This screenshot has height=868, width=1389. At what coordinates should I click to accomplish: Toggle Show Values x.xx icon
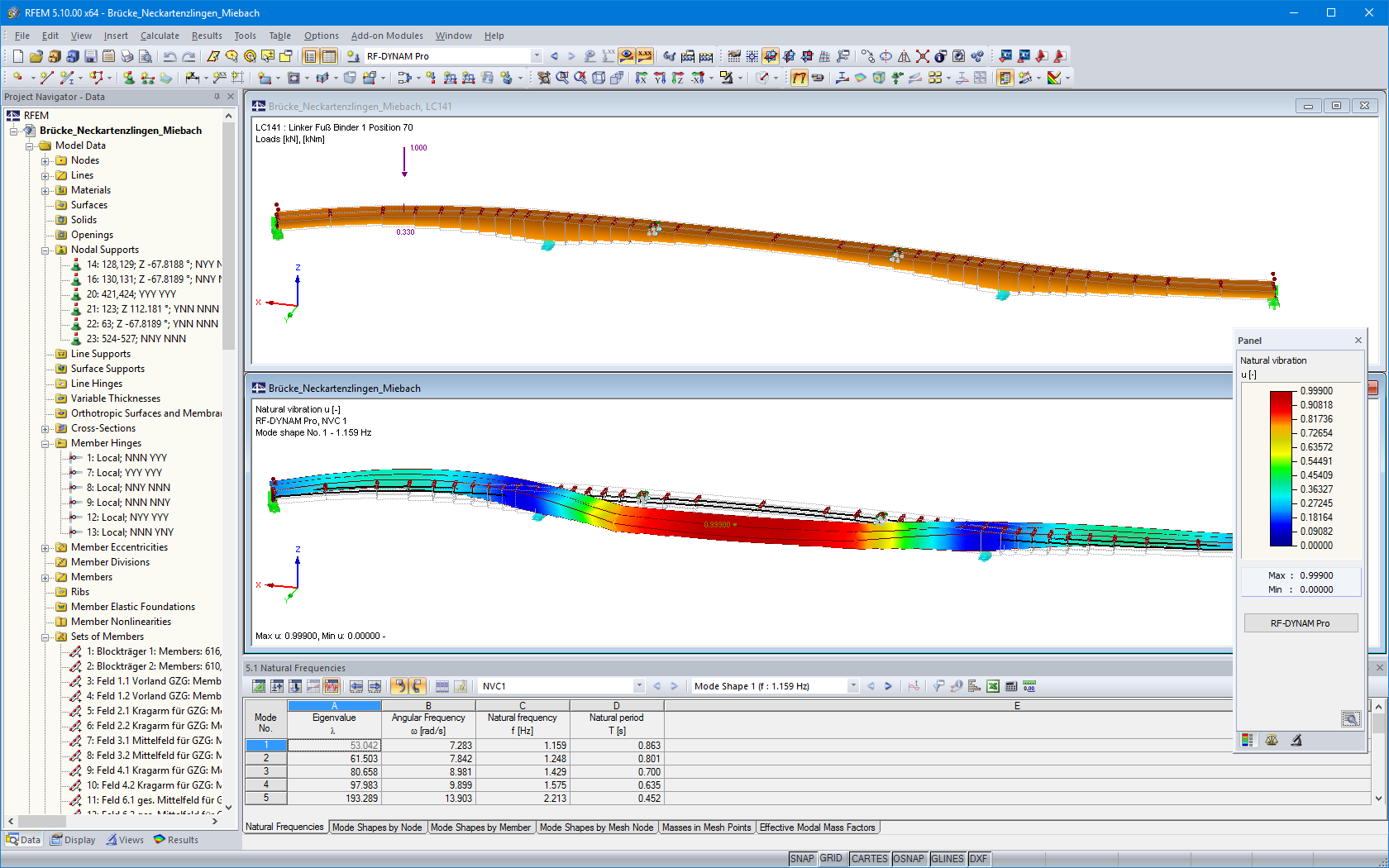645,56
